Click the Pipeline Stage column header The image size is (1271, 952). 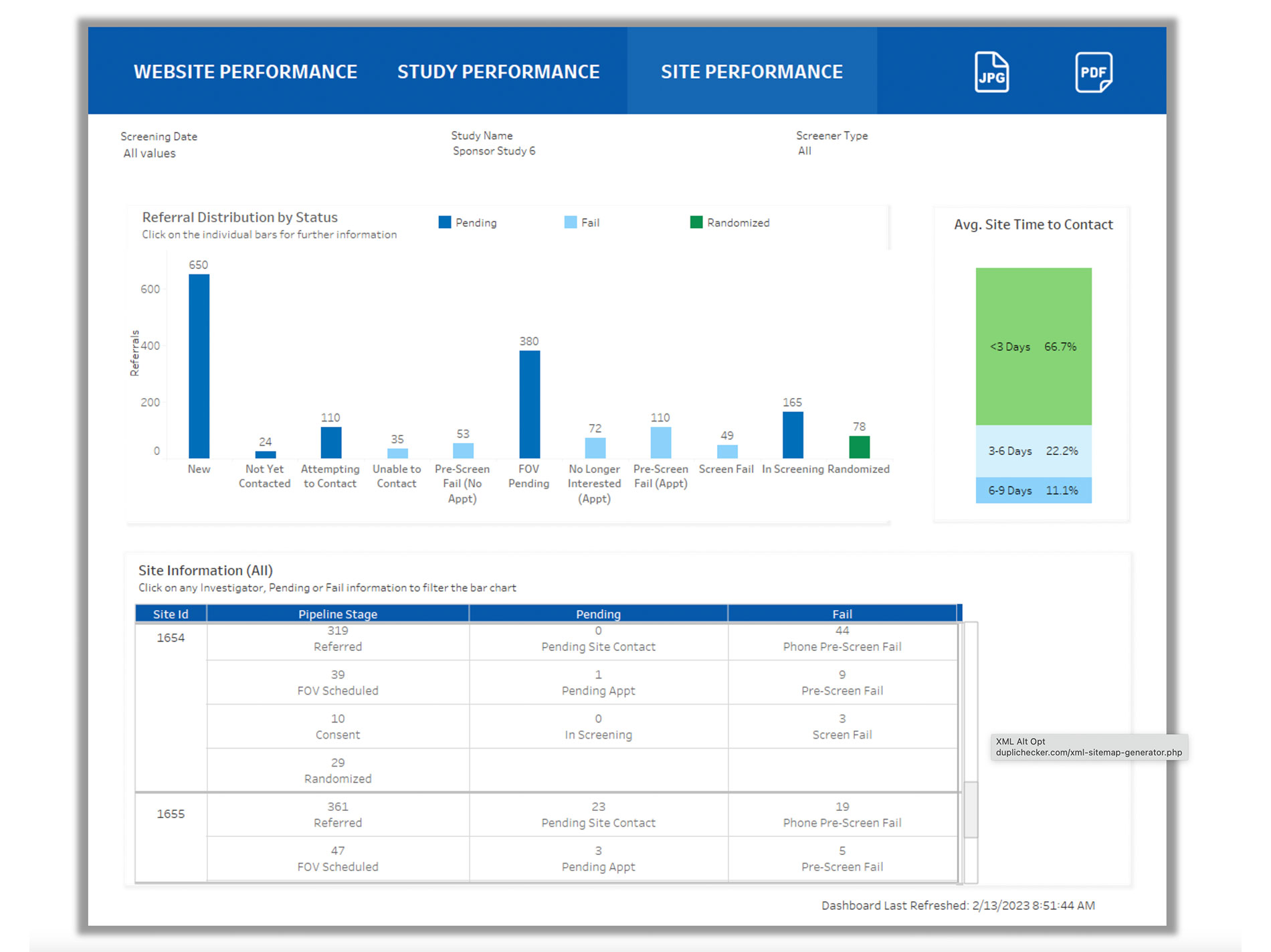pos(337,614)
